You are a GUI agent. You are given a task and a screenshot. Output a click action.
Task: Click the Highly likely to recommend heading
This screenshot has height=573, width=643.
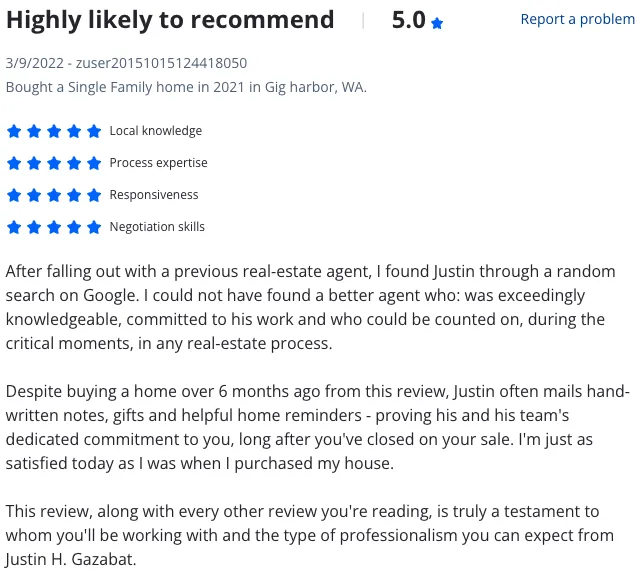pos(170,21)
